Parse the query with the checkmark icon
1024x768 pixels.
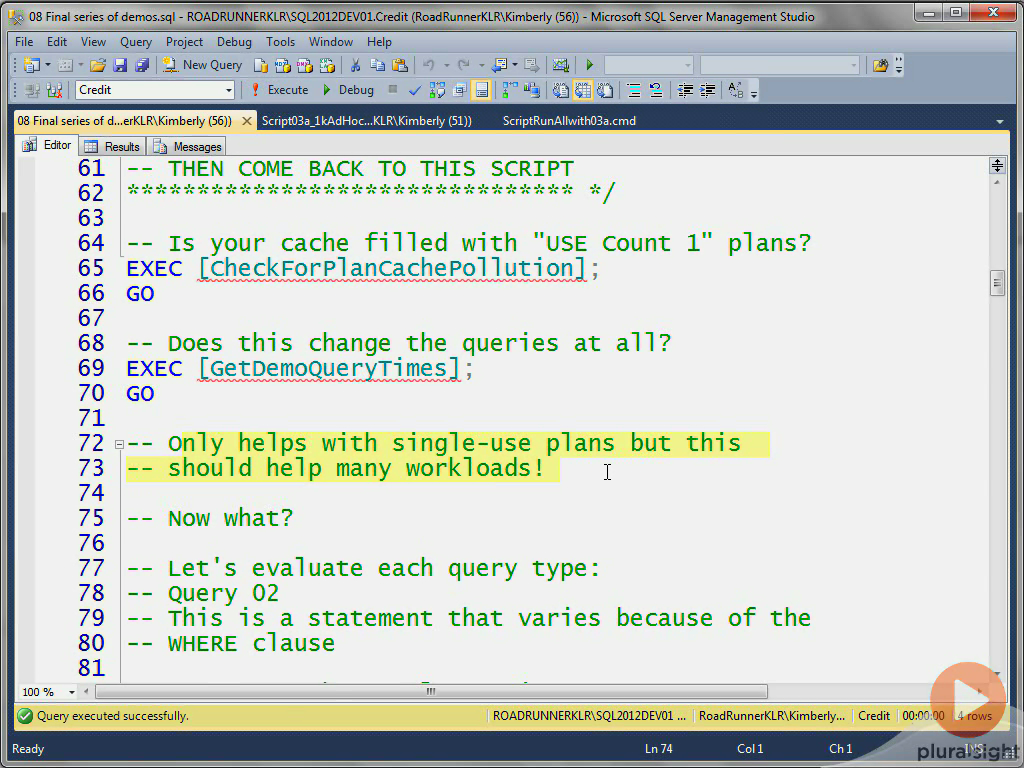tap(414, 90)
